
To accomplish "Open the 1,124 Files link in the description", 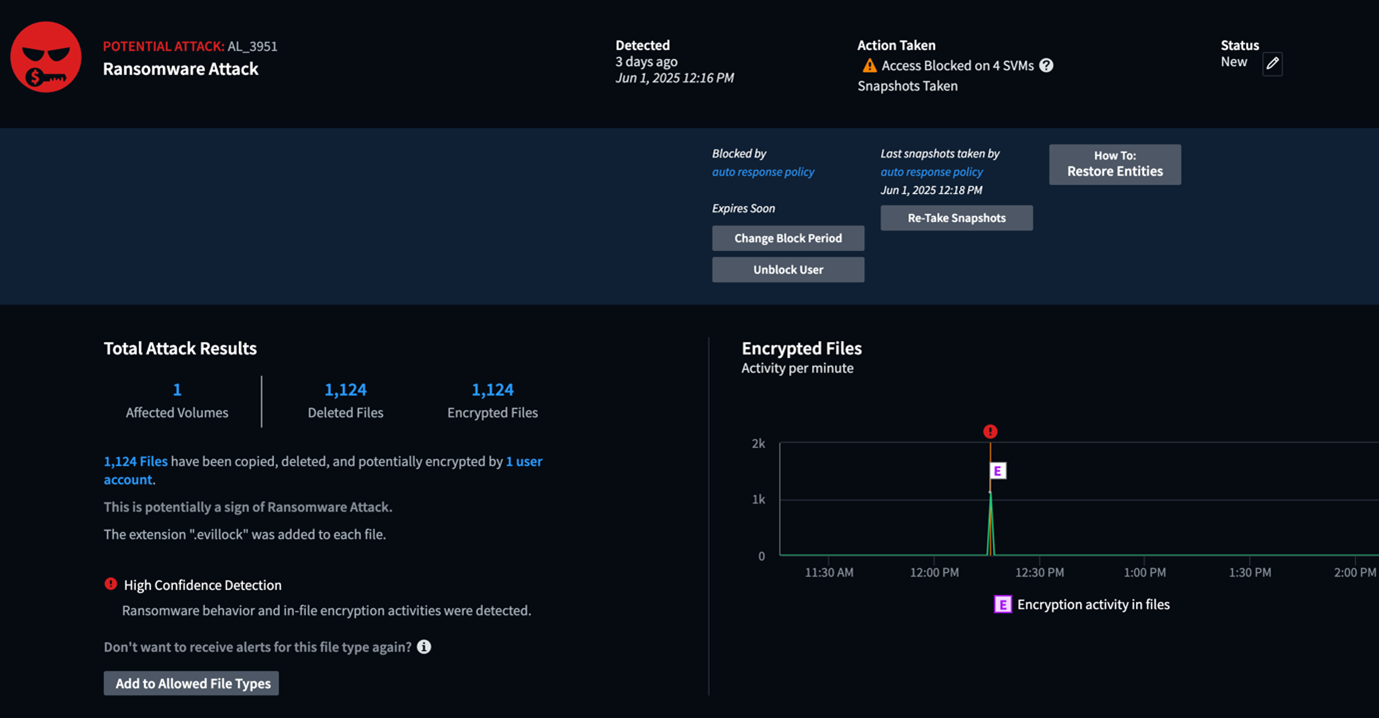I will [136, 462].
